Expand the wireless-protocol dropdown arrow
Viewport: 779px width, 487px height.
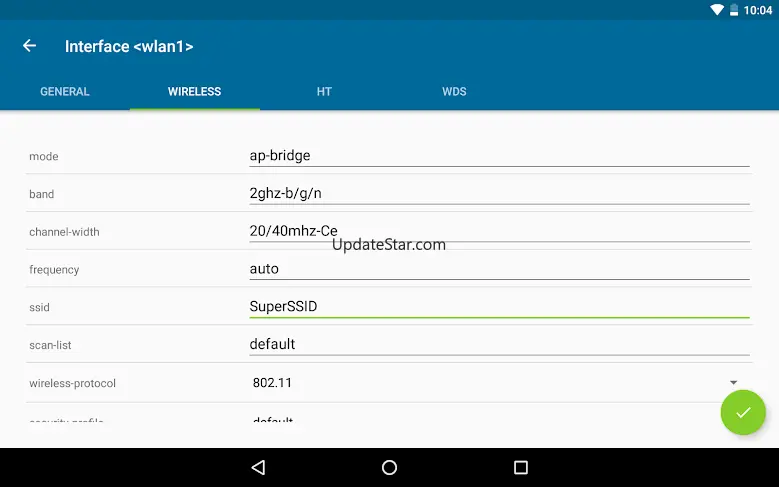click(733, 383)
